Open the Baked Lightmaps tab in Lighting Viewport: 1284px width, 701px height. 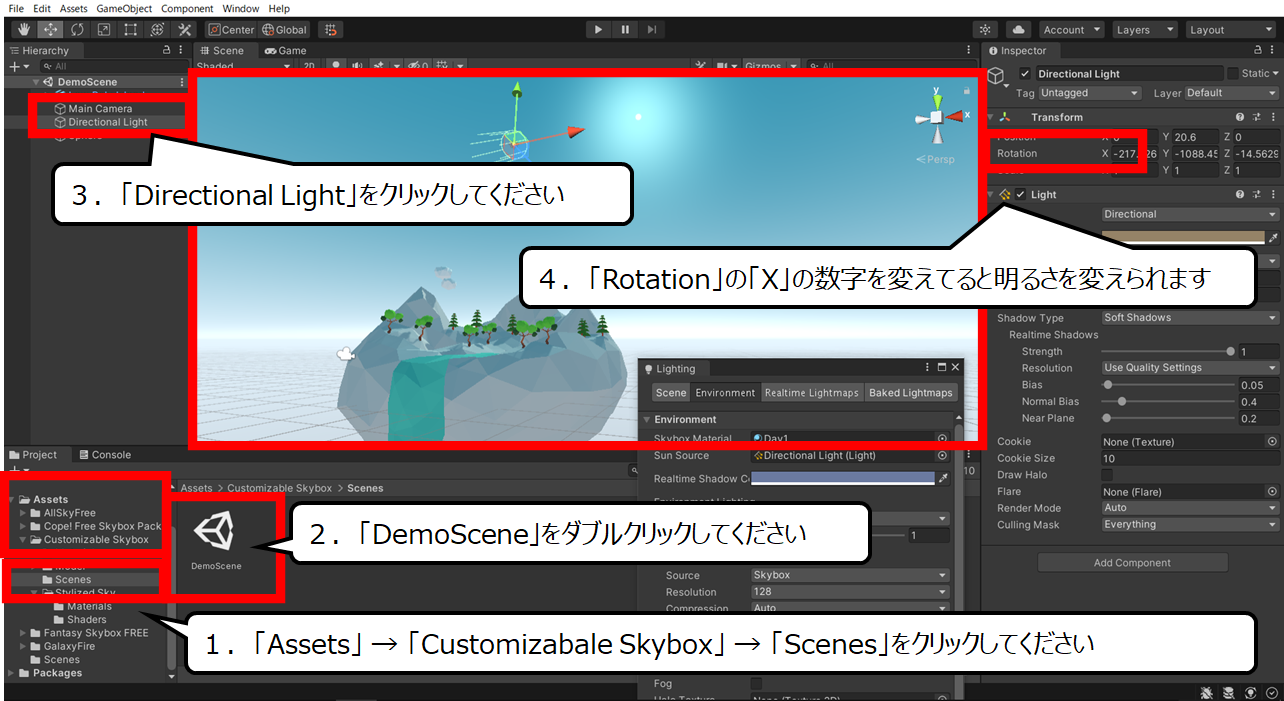click(911, 393)
